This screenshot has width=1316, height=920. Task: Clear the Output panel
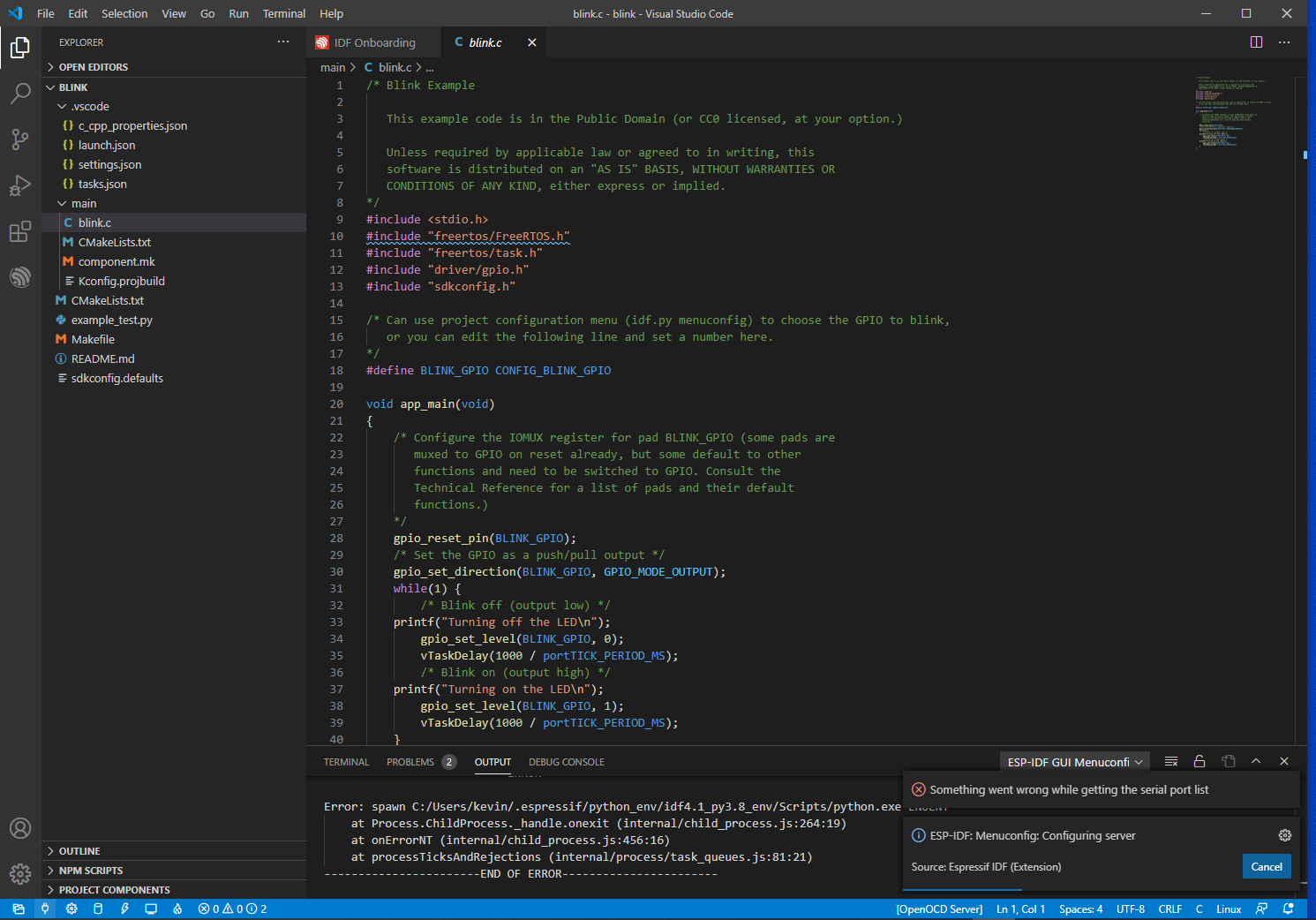(x=1171, y=761)
